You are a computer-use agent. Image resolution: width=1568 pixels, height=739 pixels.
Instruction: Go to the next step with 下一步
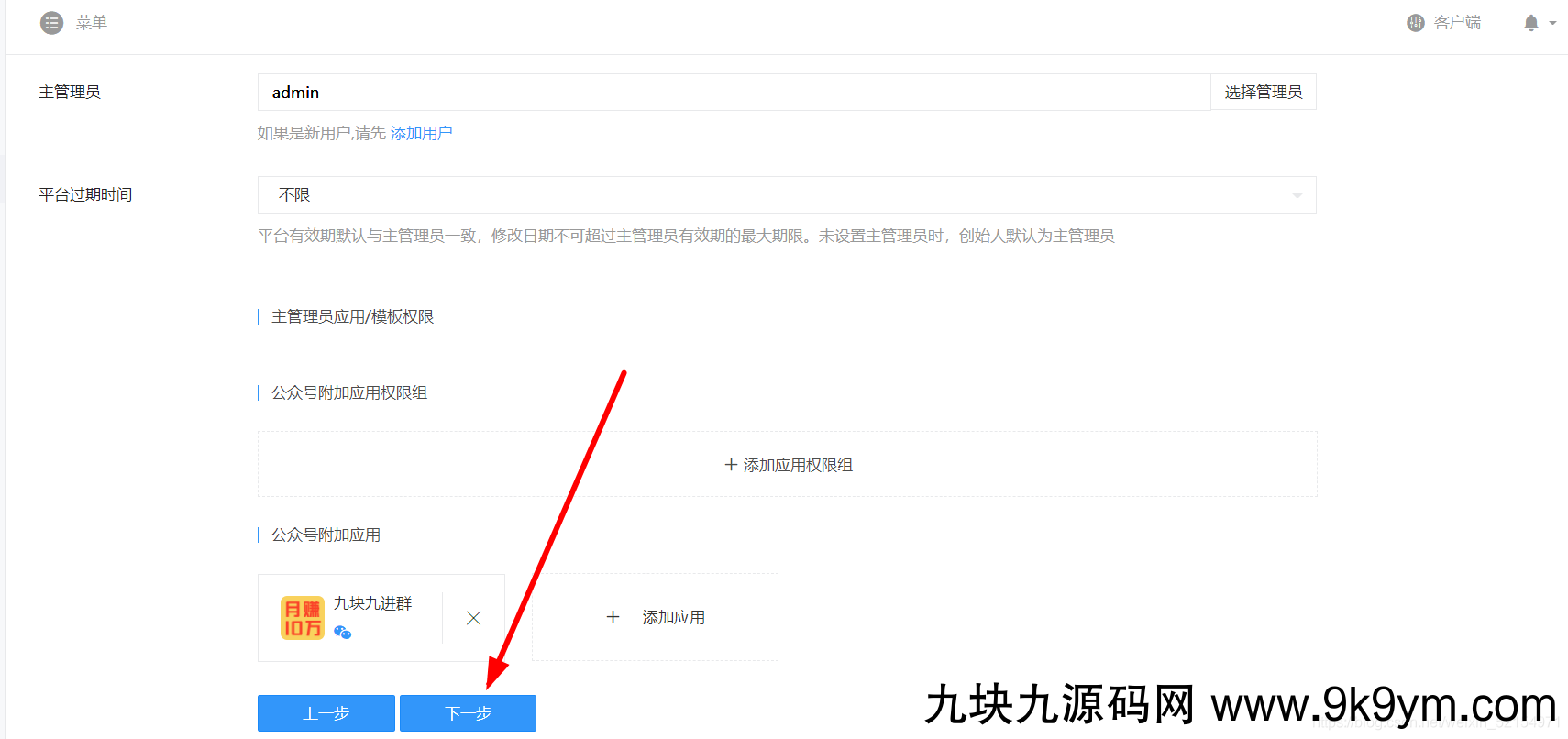[x=468, y=713]
